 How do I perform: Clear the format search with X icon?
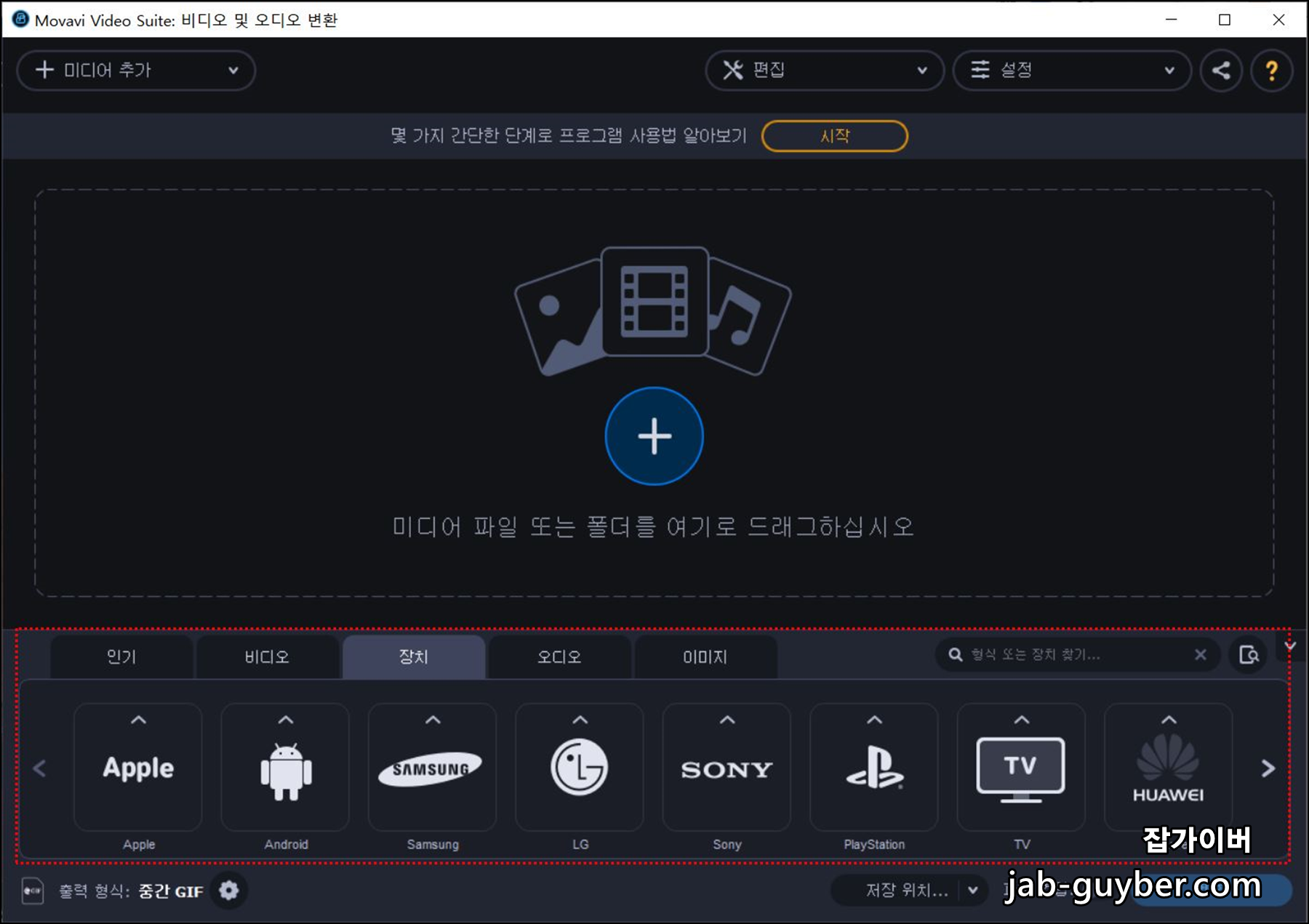(x=1201, y=655)
